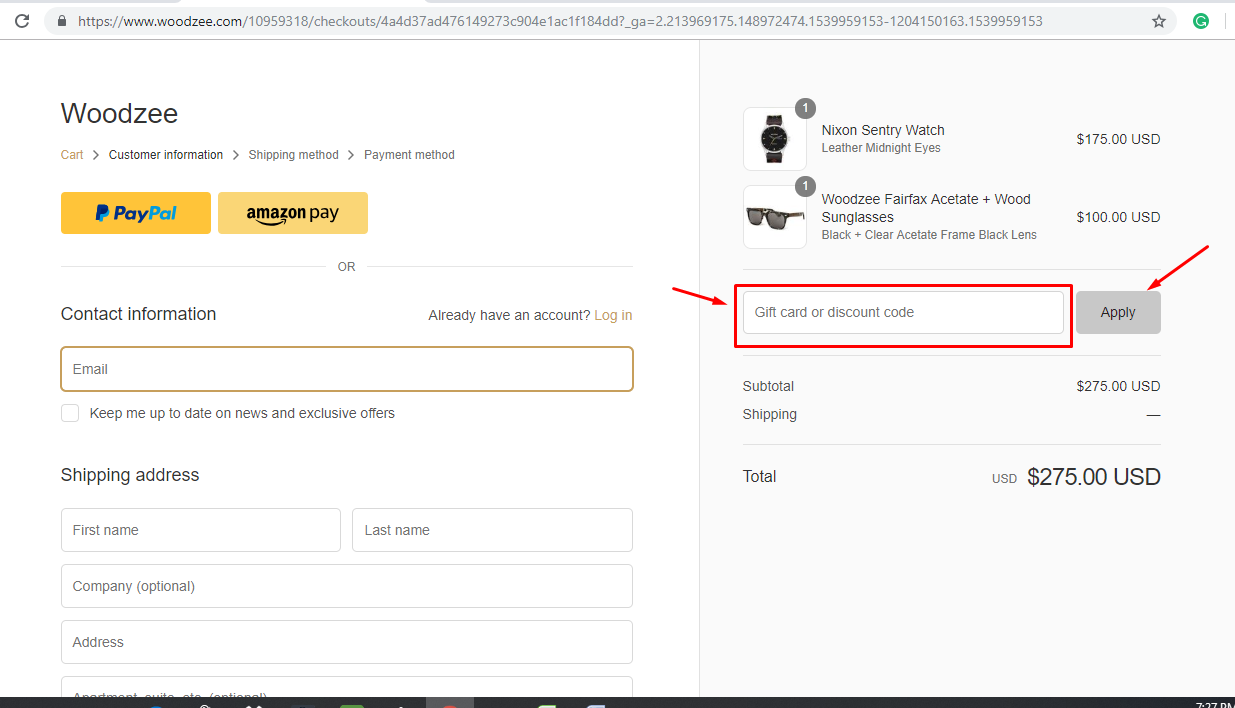Focus the Email input field

[347, 369]
